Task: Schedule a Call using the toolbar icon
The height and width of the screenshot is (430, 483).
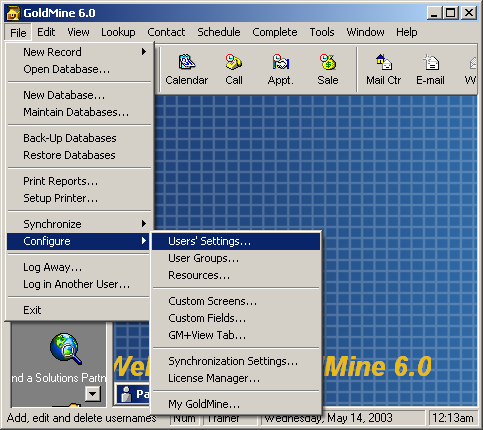Action: tap(234, 70)
